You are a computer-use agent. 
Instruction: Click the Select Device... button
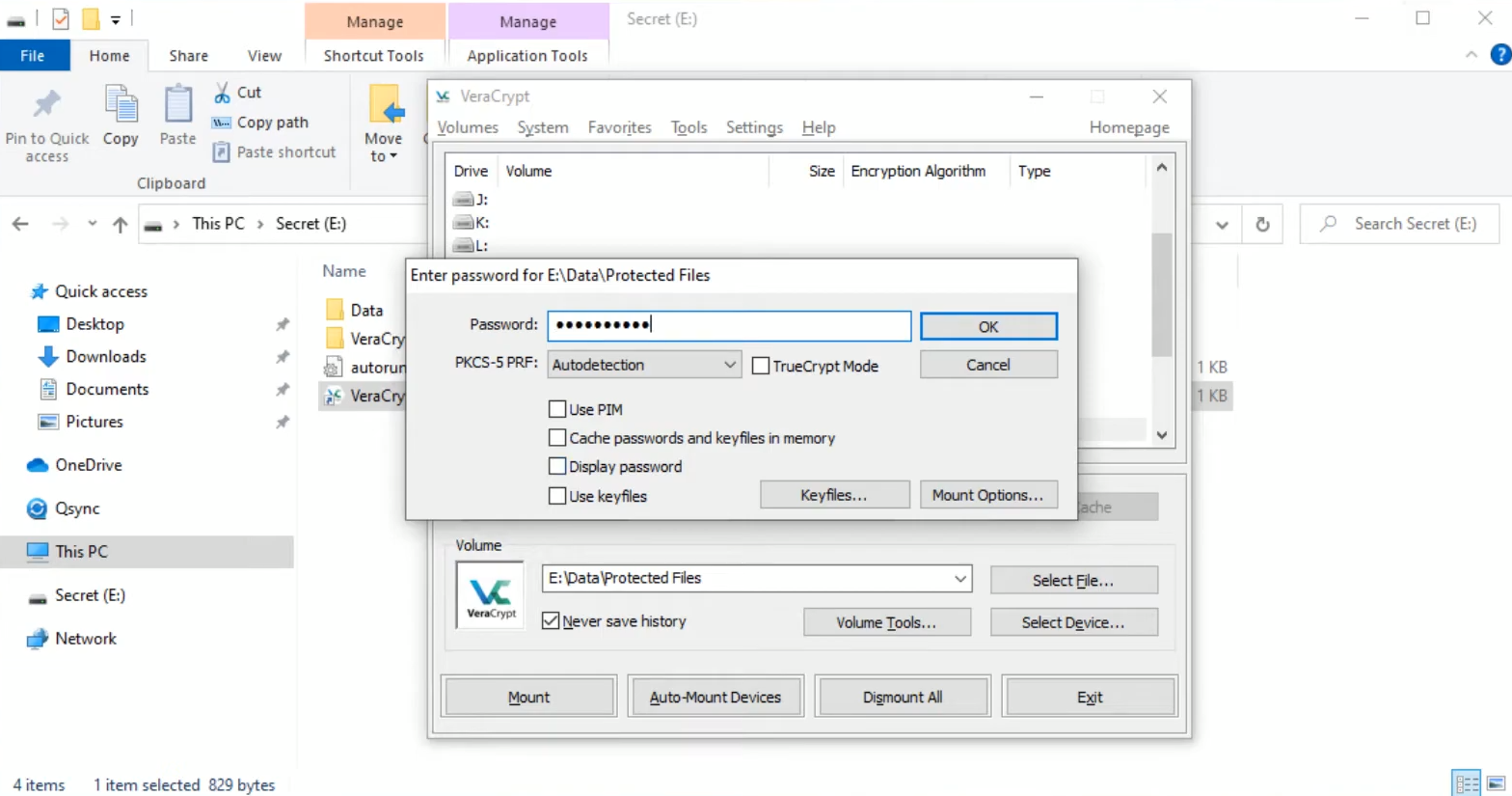1073,622
